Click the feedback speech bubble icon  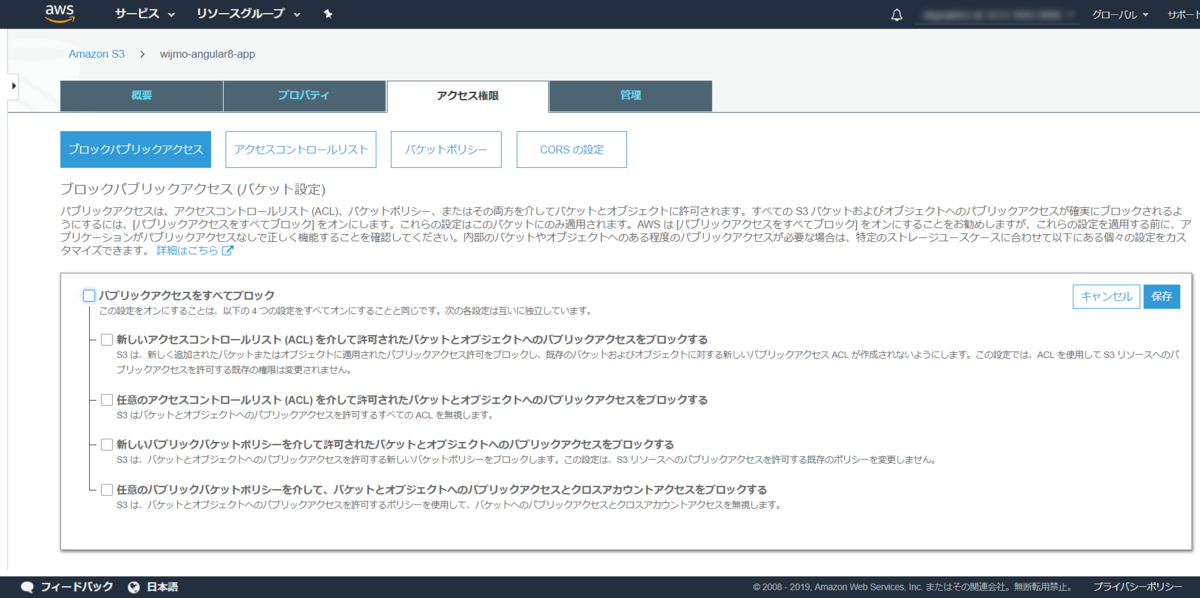28,587
